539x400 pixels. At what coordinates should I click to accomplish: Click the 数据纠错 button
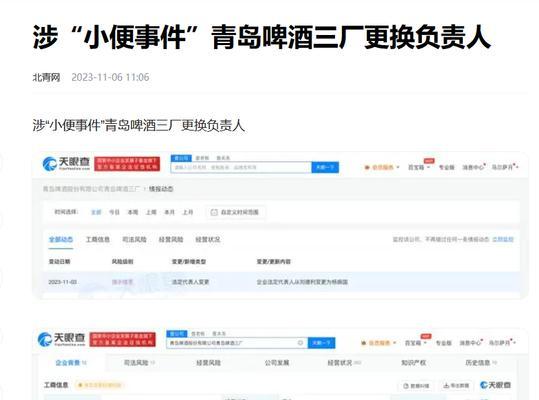416,386
